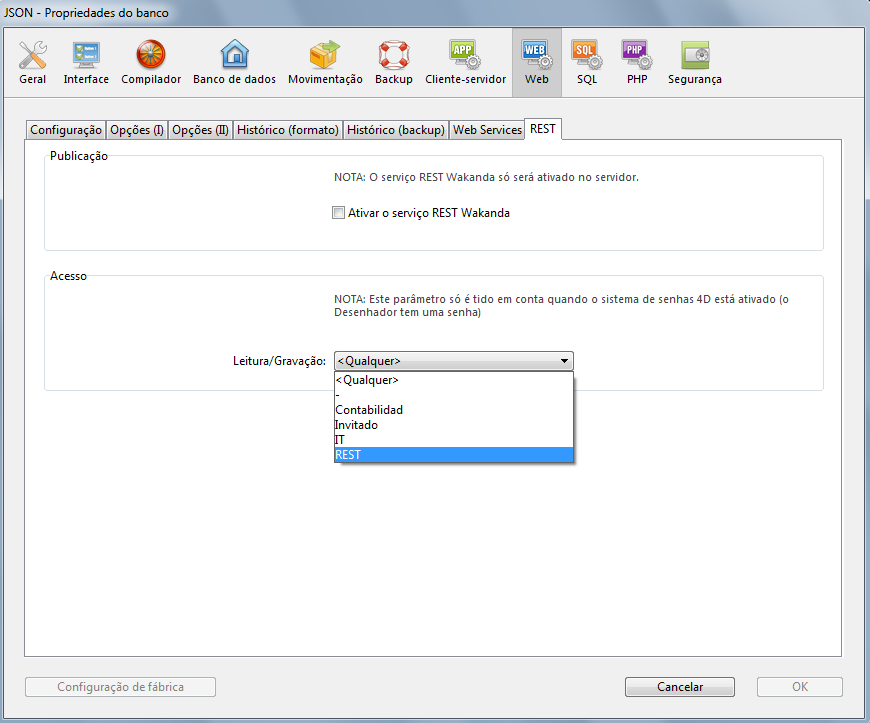The height and width of the screenshot is (723, 870).
Task: Switch to the Opções (I) tab
Action: pyautogui.click(x=136, y=130)
